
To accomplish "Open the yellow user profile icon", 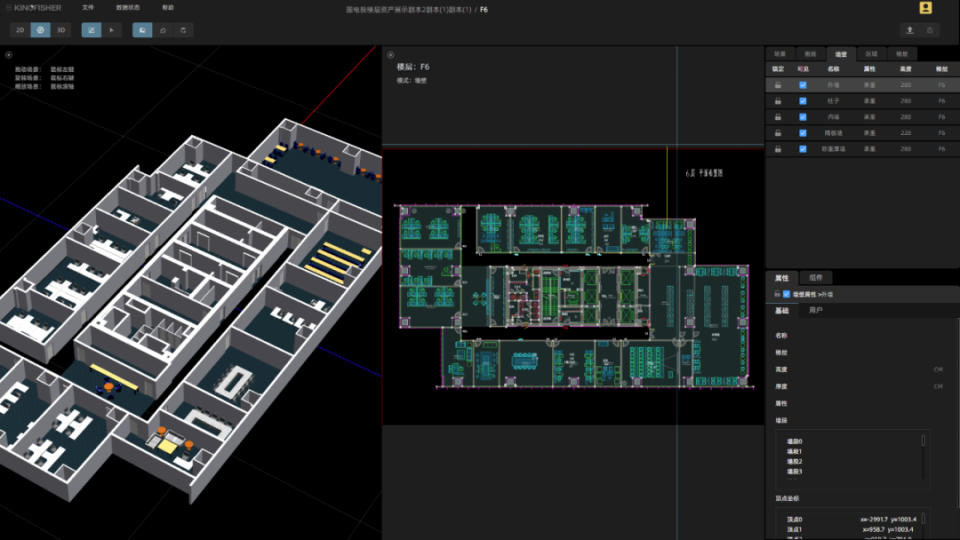I will pos(925,8).
